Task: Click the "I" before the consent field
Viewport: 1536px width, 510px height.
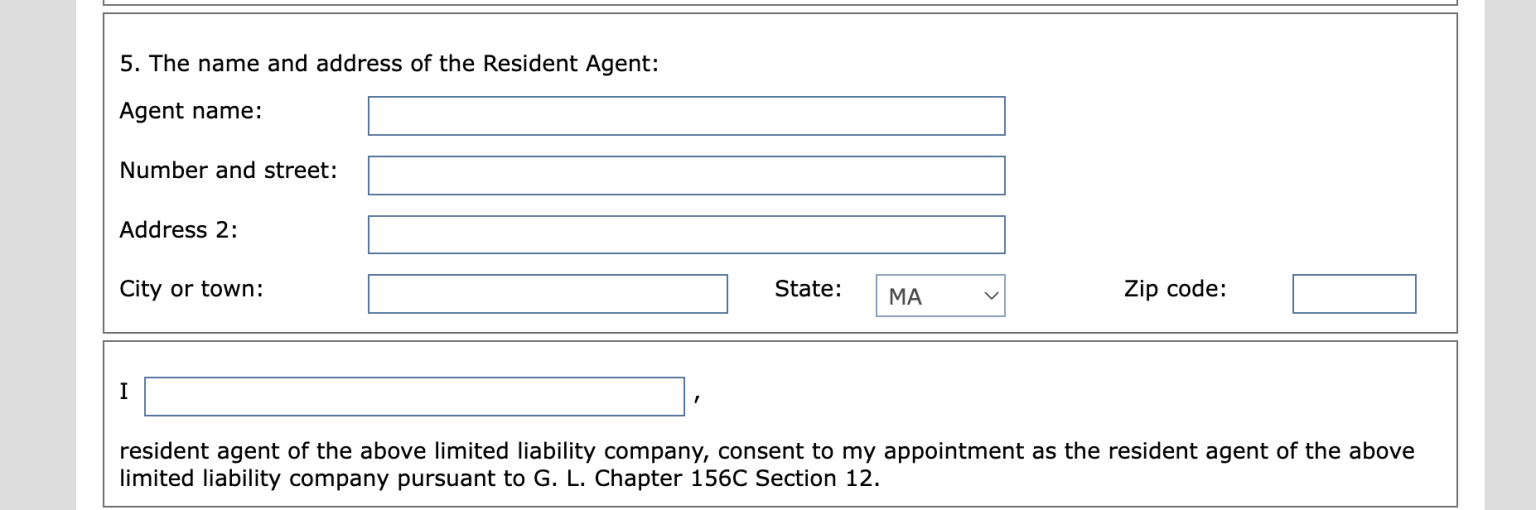Action: coord(124,392)
